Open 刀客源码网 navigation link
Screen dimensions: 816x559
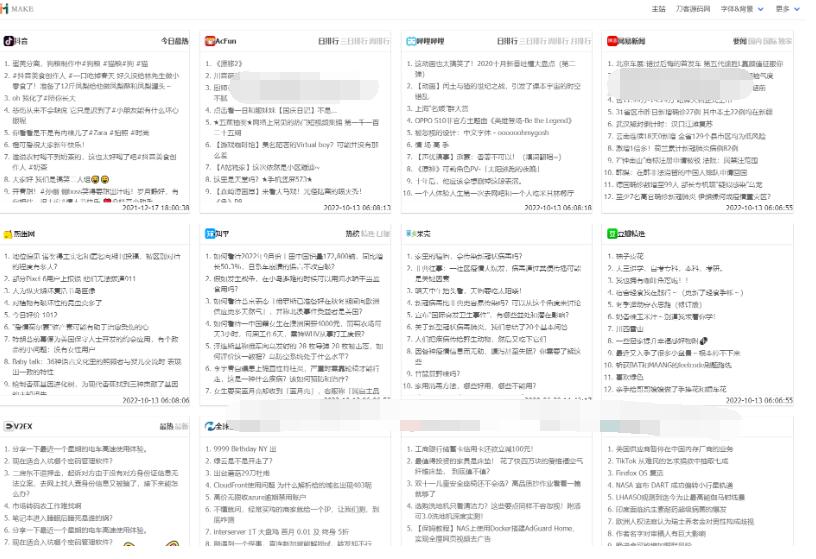point(693,9)
